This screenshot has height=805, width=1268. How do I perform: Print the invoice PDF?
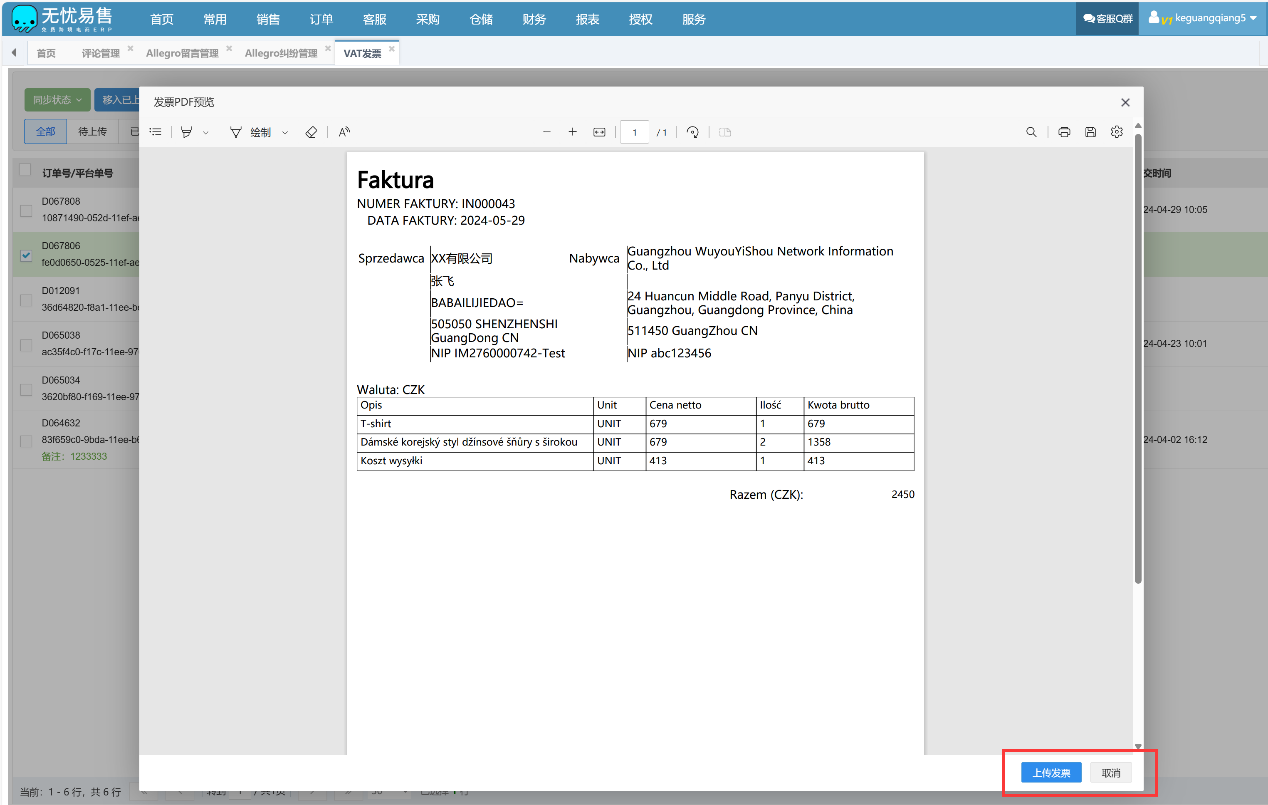tap(1064, 132)
